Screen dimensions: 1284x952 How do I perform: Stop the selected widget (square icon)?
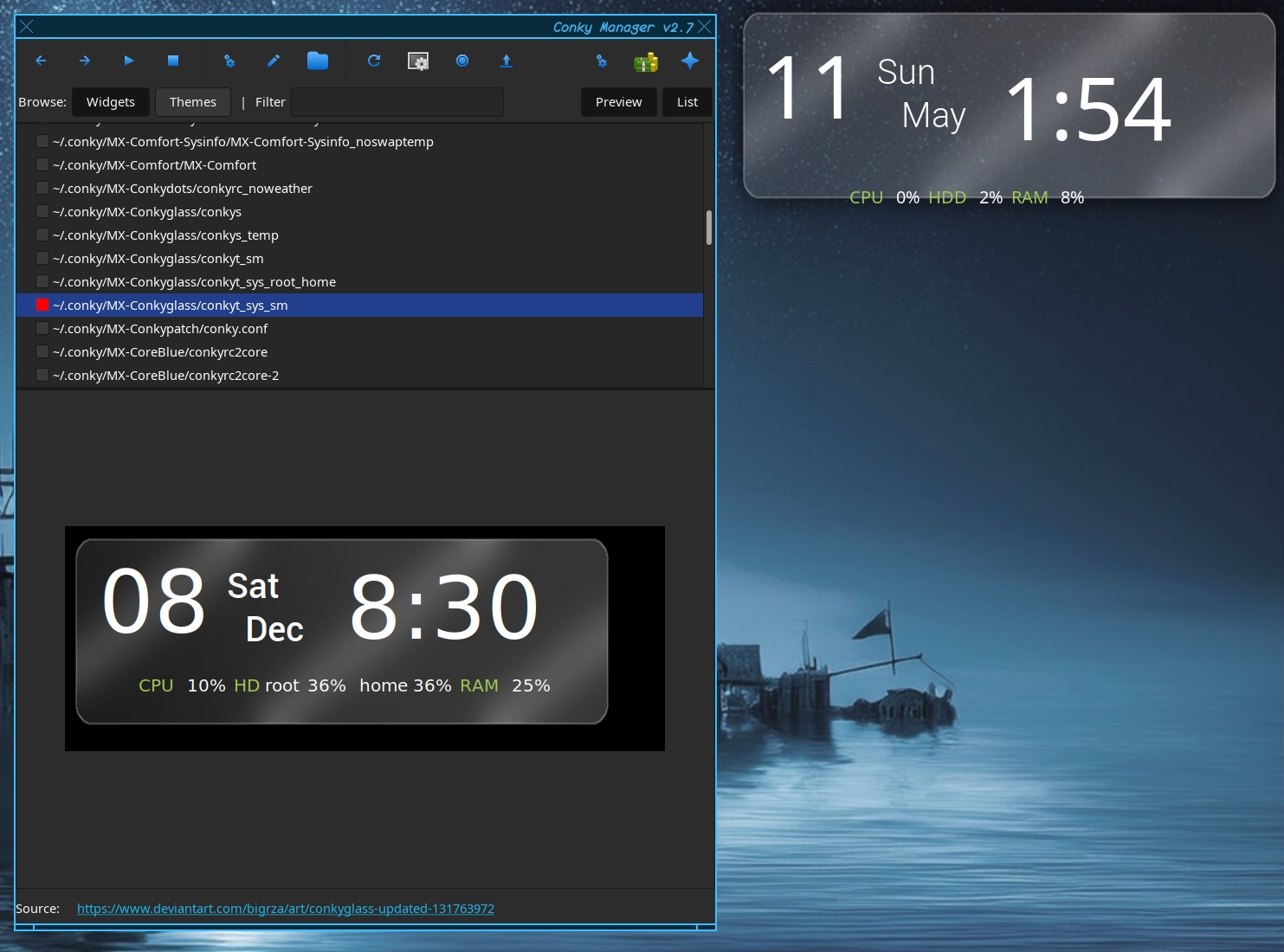[x=173, y=61]
